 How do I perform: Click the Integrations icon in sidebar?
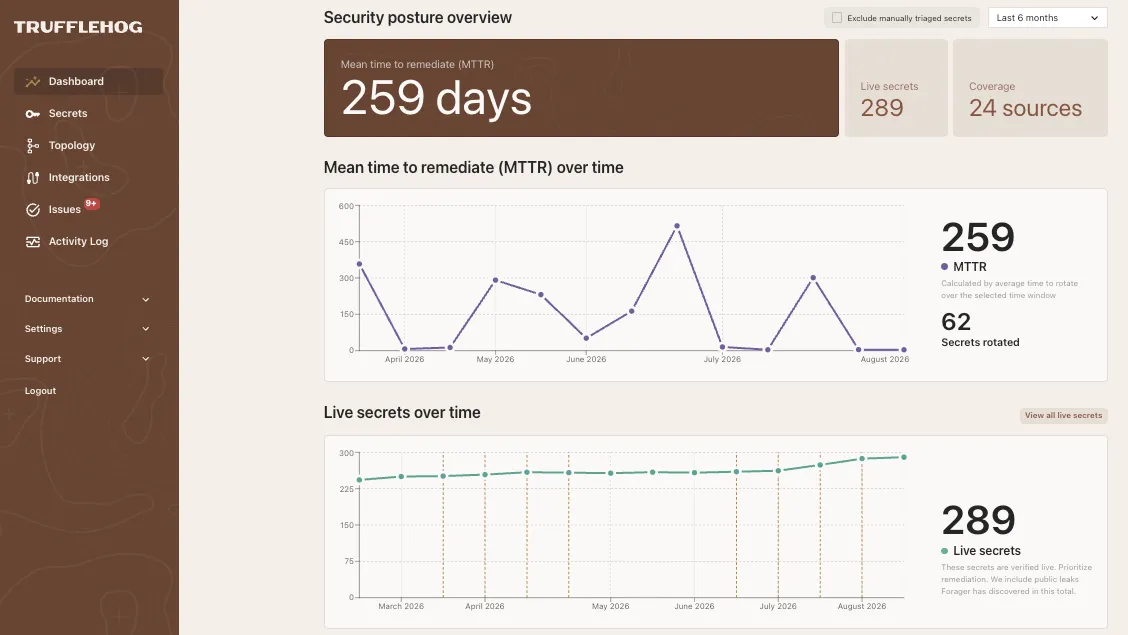click(x=32, y=178)
